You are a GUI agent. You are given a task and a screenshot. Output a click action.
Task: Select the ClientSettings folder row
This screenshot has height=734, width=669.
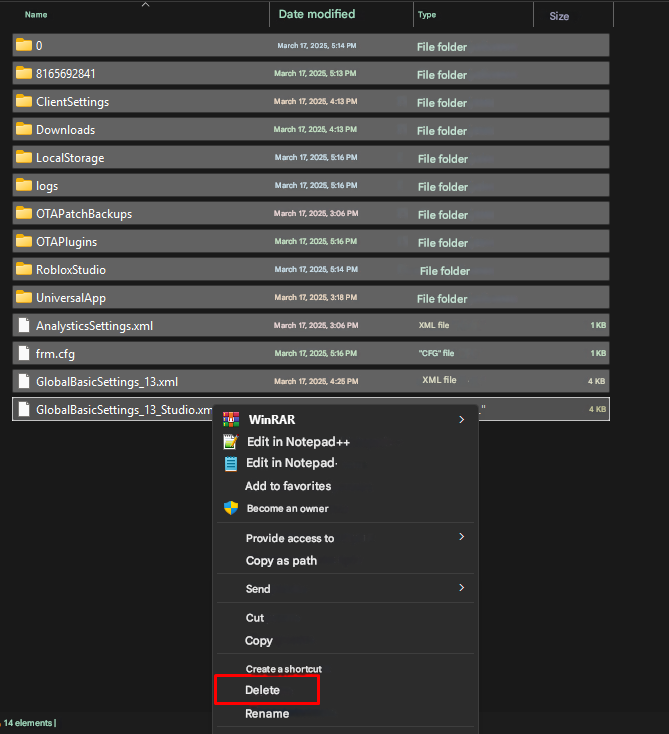coord(72,102)
